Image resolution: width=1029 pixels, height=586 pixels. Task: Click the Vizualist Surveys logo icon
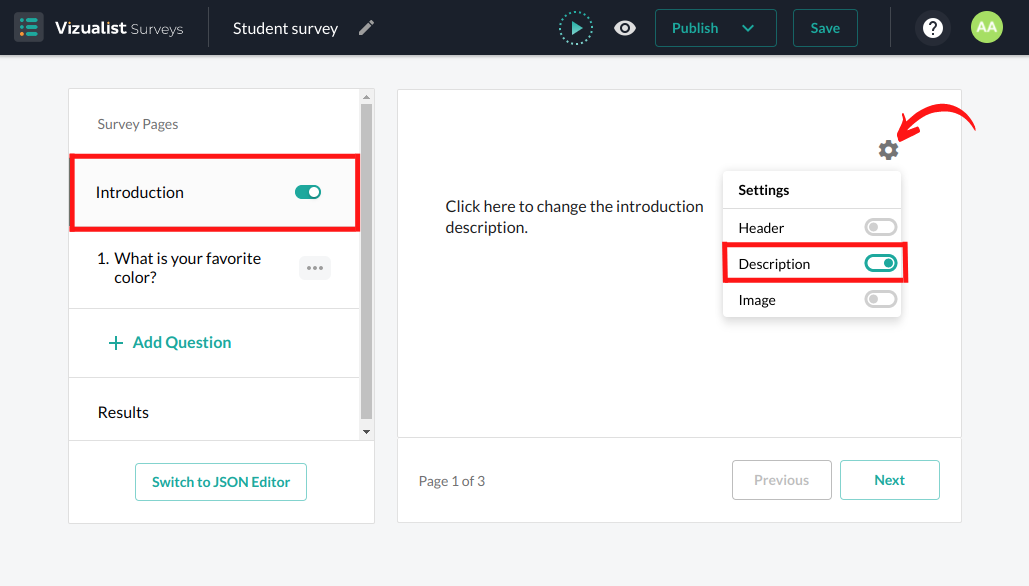(29, 27)
